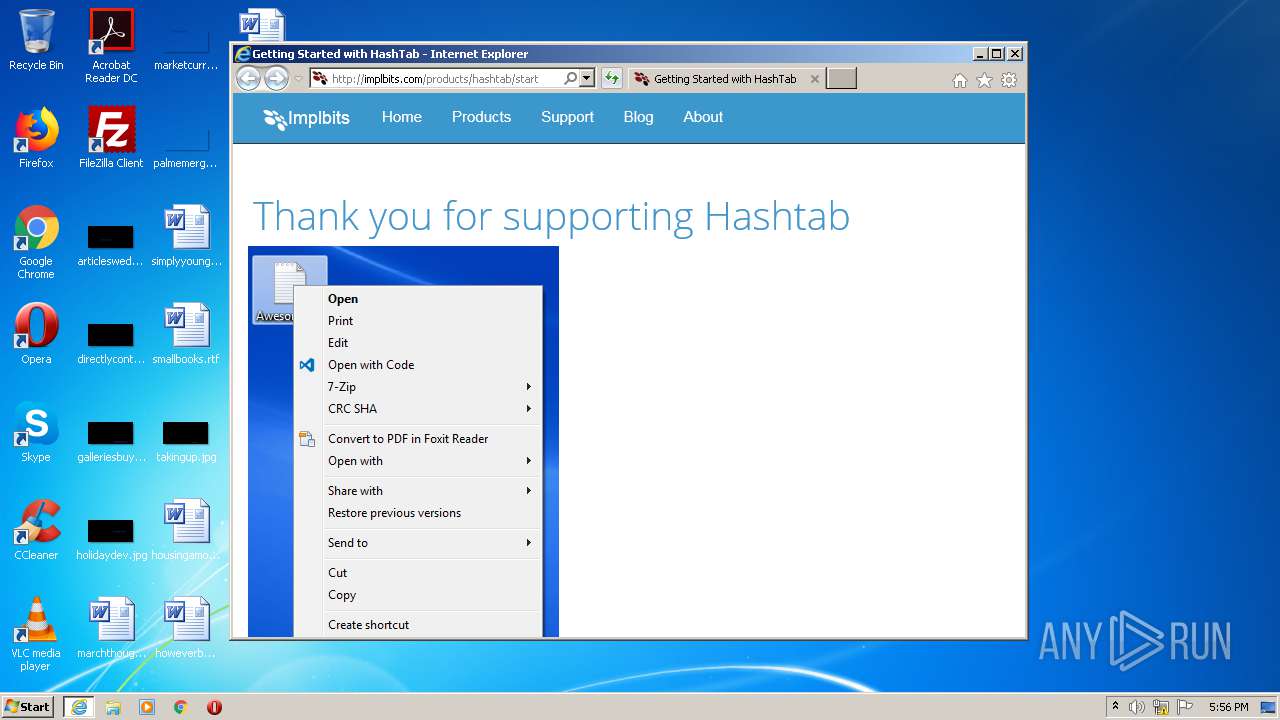Screen dimensions: 1280x720
Task: Click the volume speaker tray icon
Action: coord(1137,707)
